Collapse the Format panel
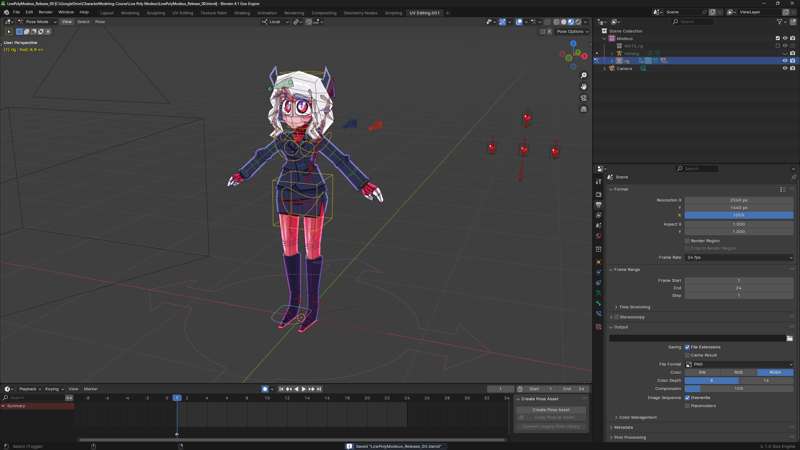The height and width of the screenshot is (450, 800). [619, 189]
